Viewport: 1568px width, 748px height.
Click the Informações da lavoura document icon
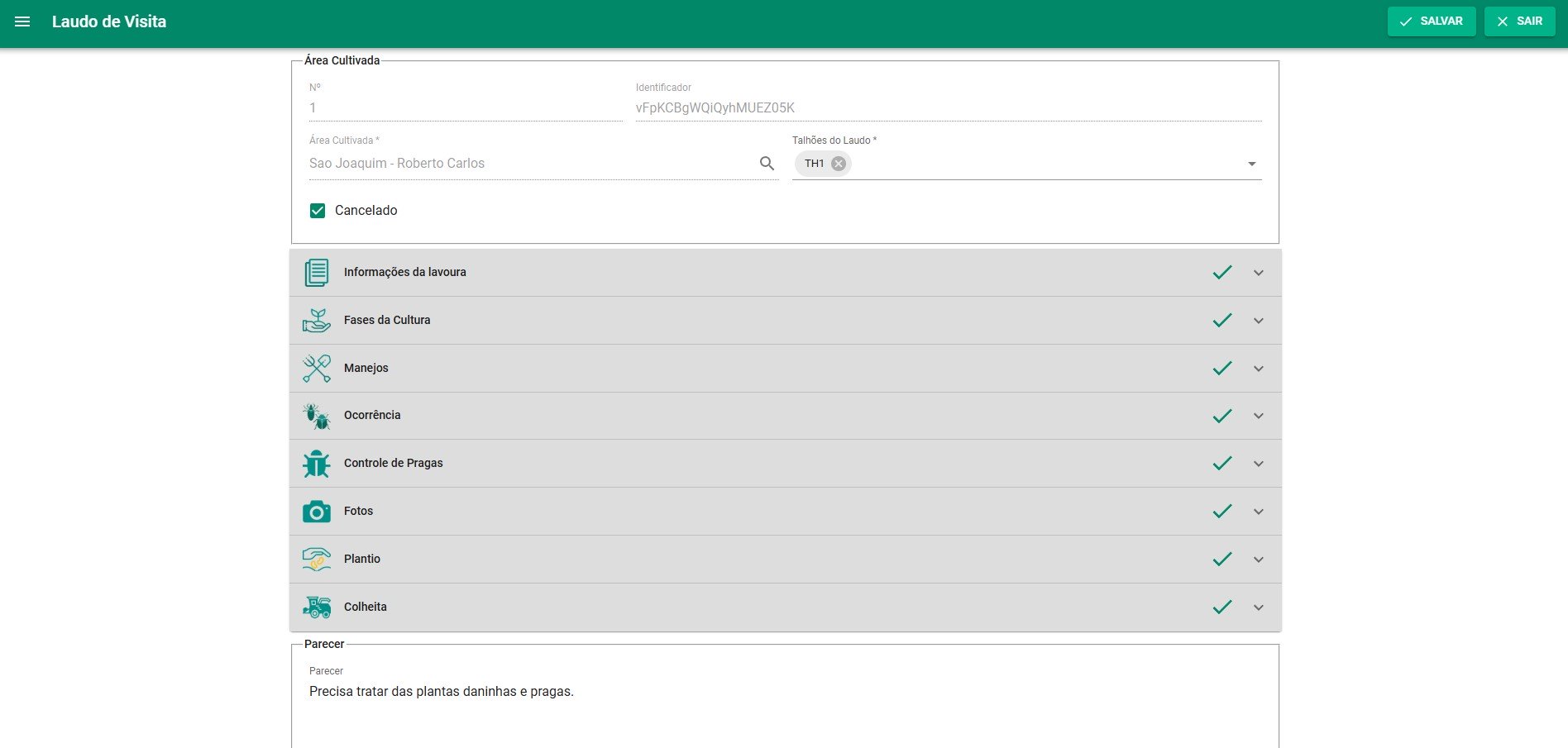click(316, 273)
